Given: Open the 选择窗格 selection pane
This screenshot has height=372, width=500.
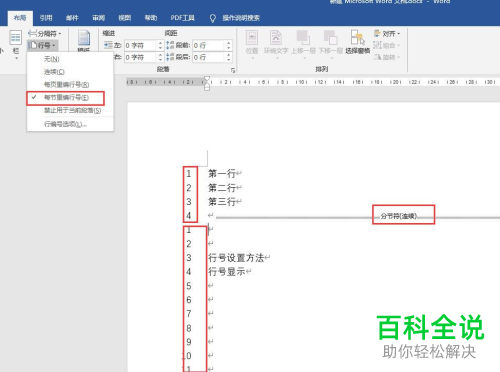Looking at the screenshot, I should point(358,42).
